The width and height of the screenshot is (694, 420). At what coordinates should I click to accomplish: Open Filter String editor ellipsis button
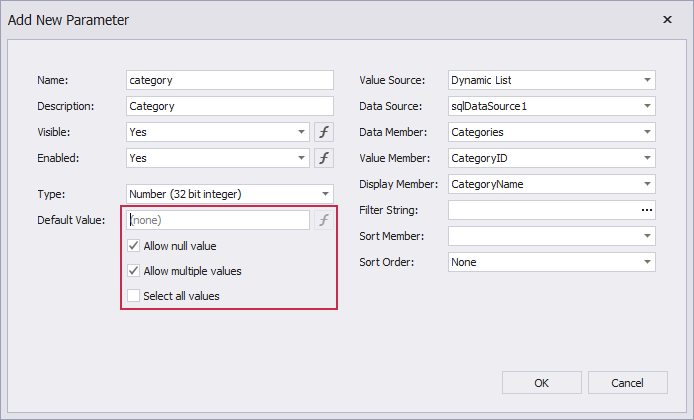coord(646,210)
